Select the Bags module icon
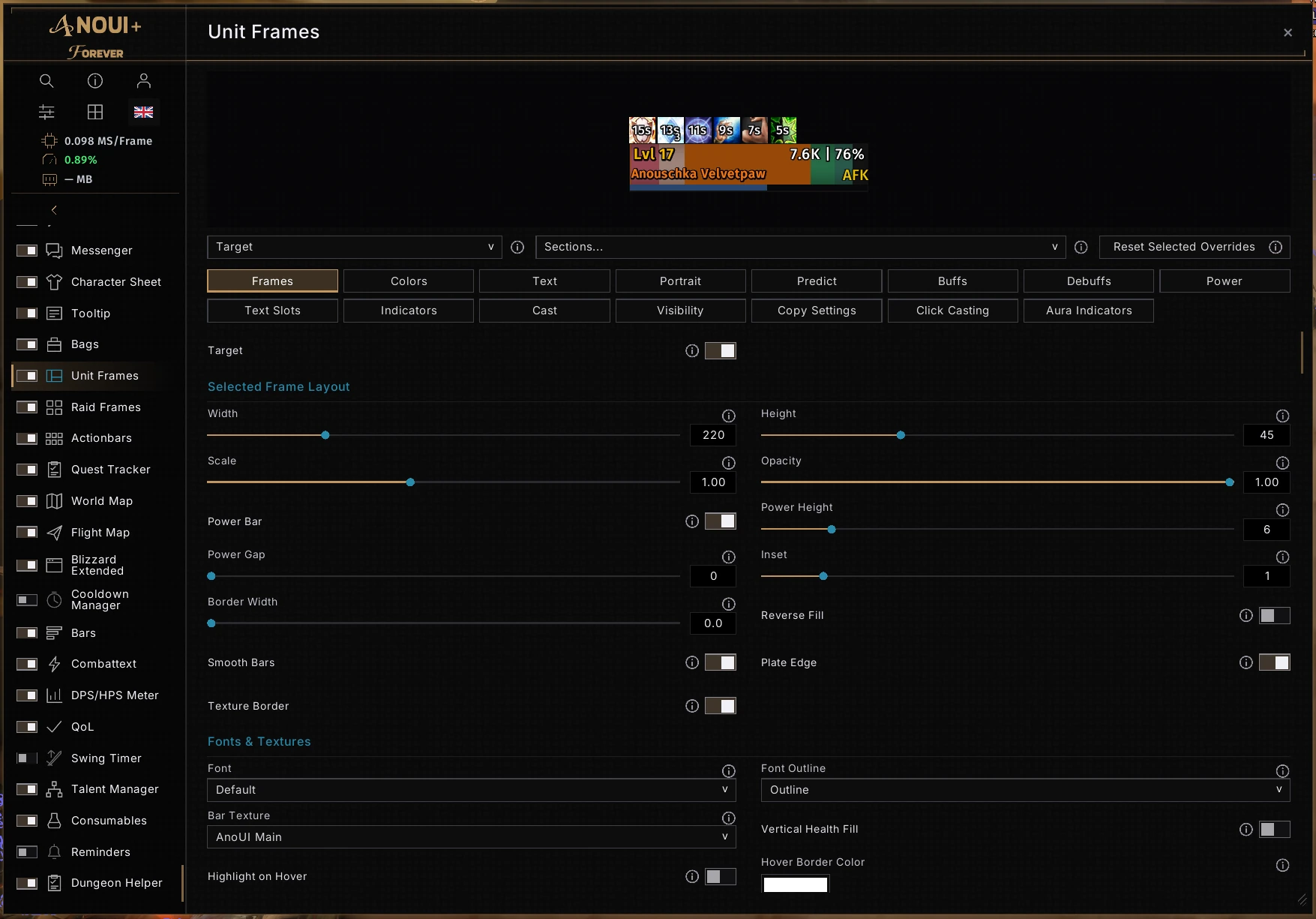This screenshot has height=919, width=1316. tap(54, 344)
